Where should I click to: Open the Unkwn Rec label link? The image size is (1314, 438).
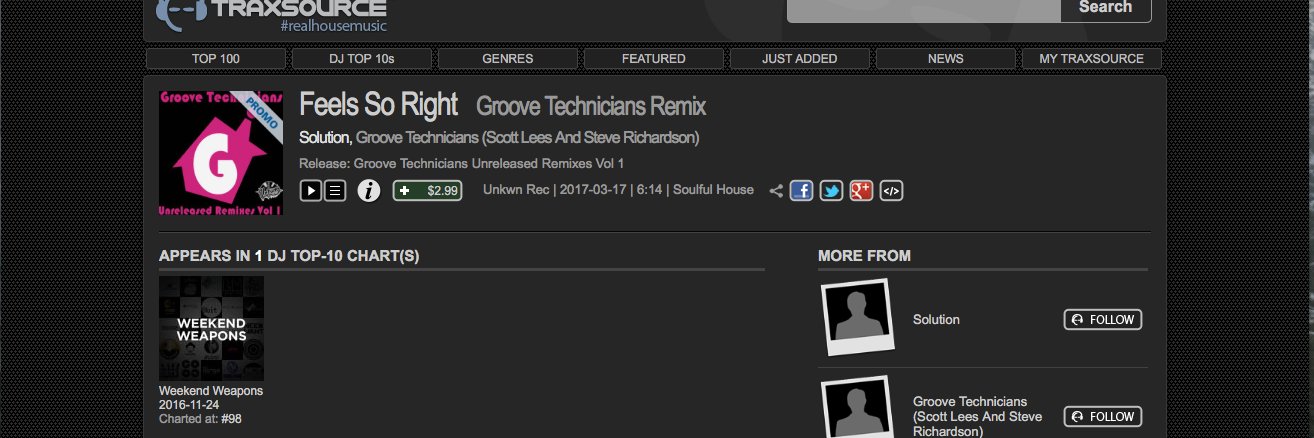pos(516,190)
